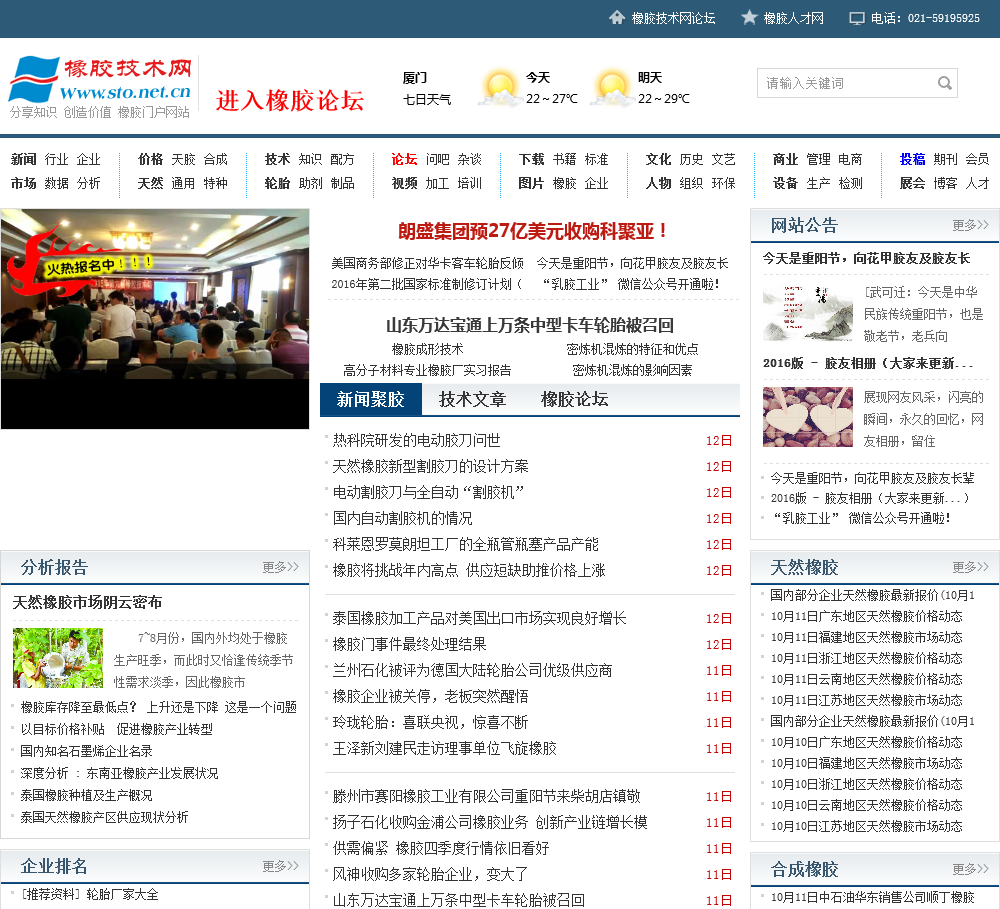Screen dimensions: 1000x909
Task: Open the bold 今天是重阳节 announcement title
Action: [x=867, y=258]
